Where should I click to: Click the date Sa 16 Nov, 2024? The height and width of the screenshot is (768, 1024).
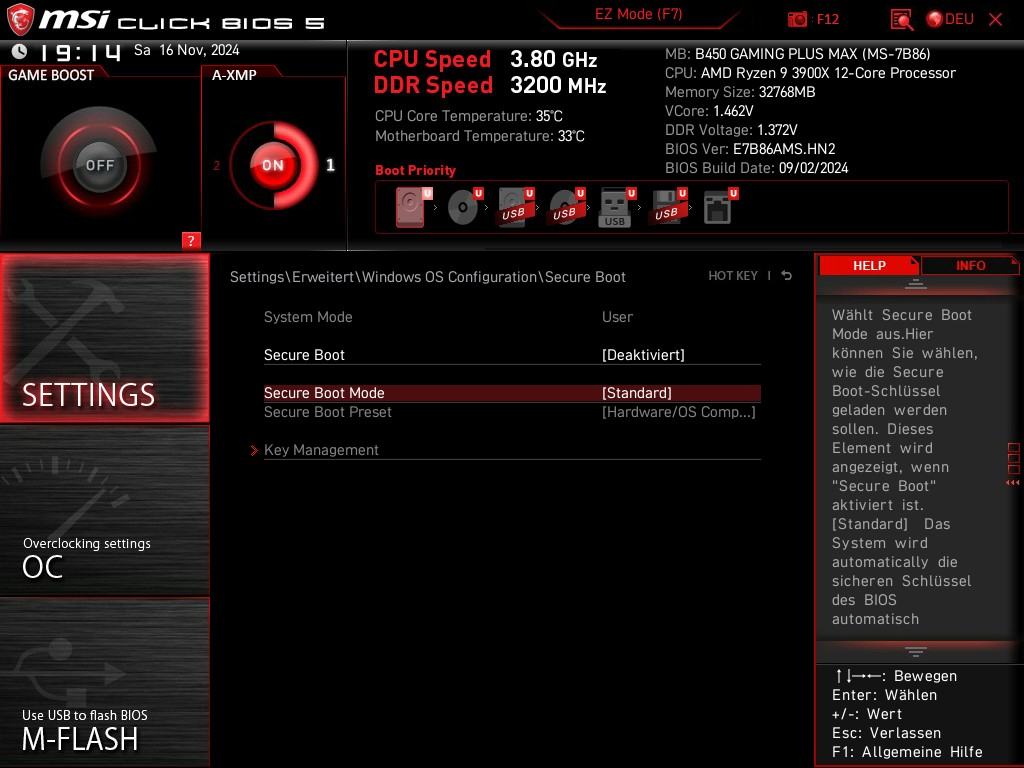tap(187, 50)
